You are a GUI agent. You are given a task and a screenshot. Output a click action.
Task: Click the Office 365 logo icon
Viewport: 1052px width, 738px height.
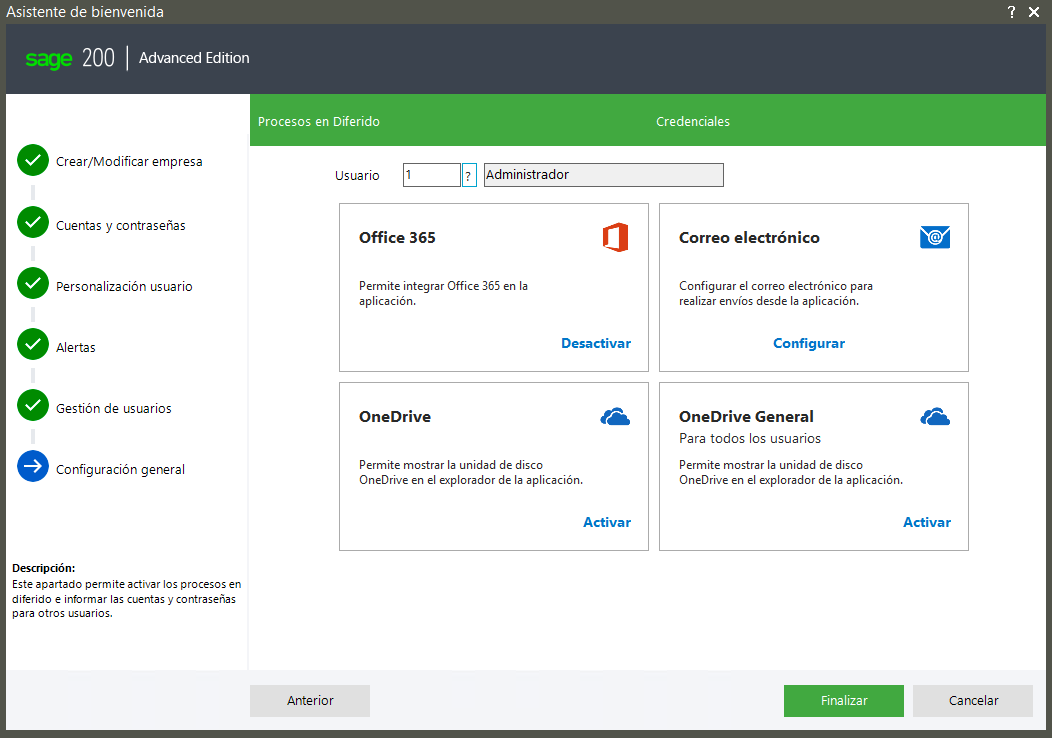click(x=615, y=238)
